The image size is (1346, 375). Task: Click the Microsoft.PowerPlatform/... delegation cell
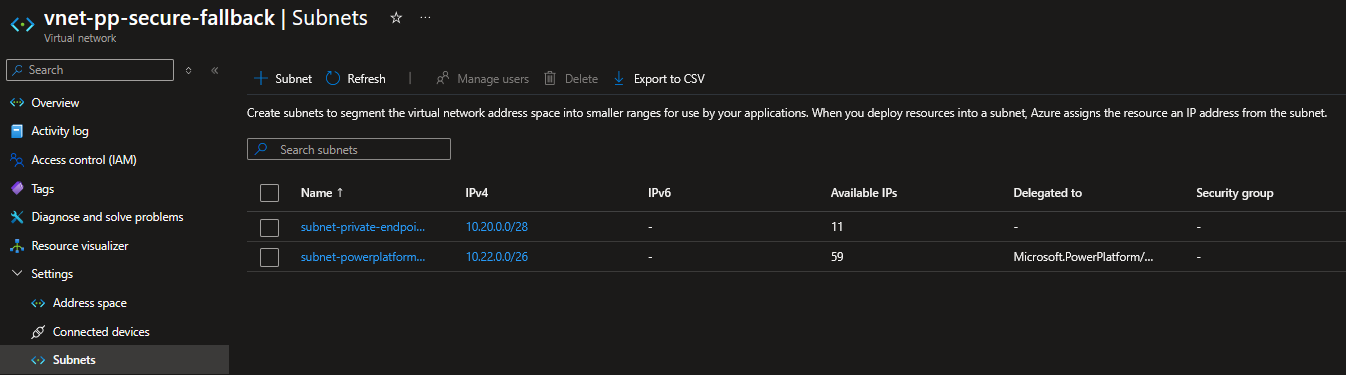click(x=1083, y=257)
